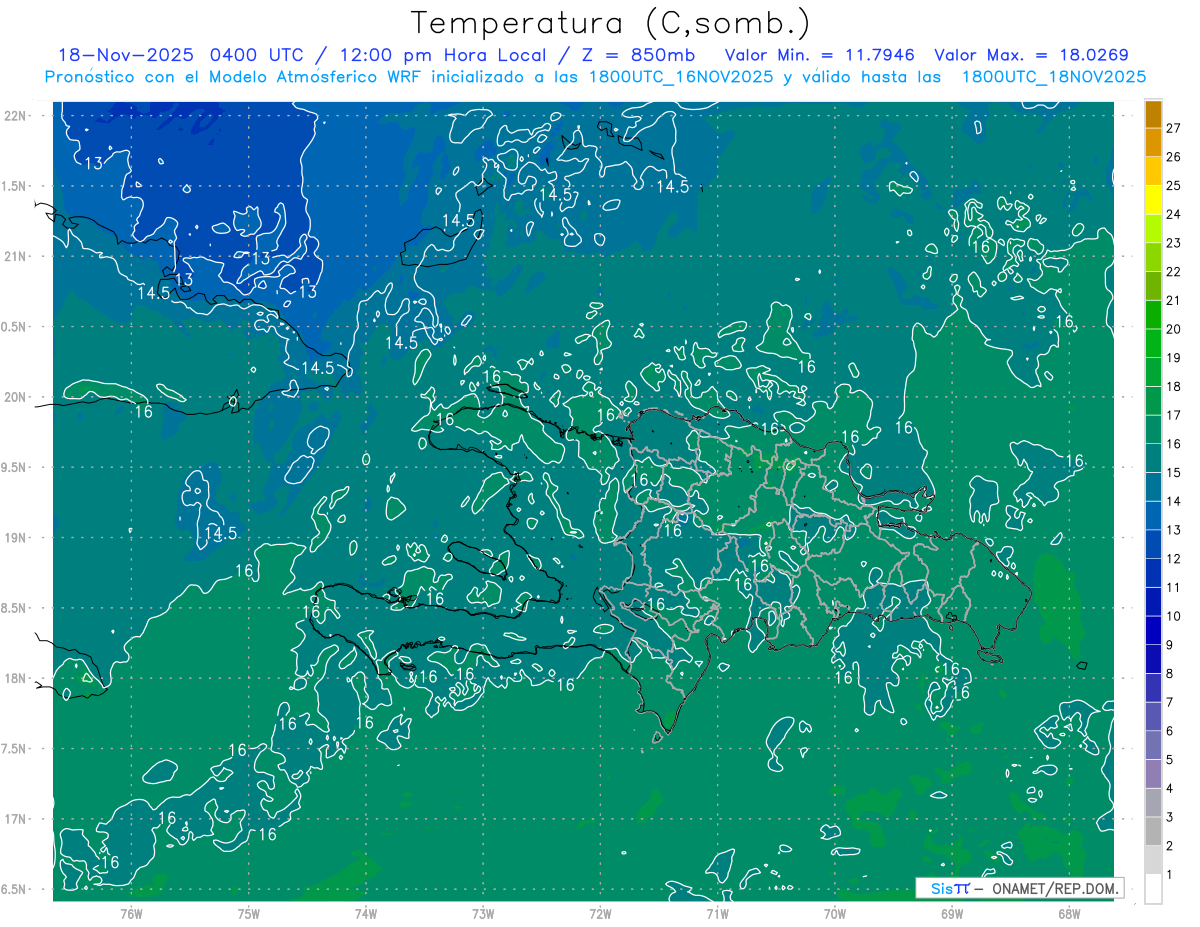Click the 22N latitude axis label

(x=17, y=115)
